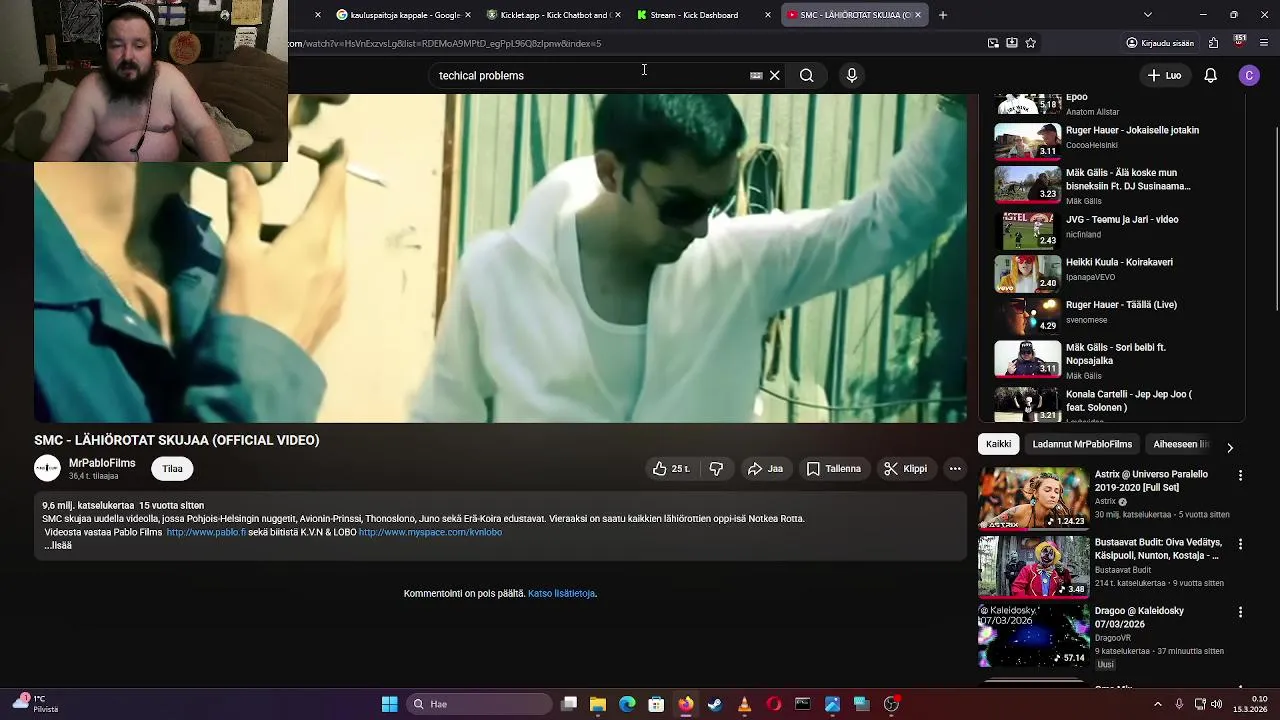Image resolution: width=1280 pixels, height=720 pixels.
Task: Play Ruger Hauer - Täällä (Live)
Action: (1118, 314)
